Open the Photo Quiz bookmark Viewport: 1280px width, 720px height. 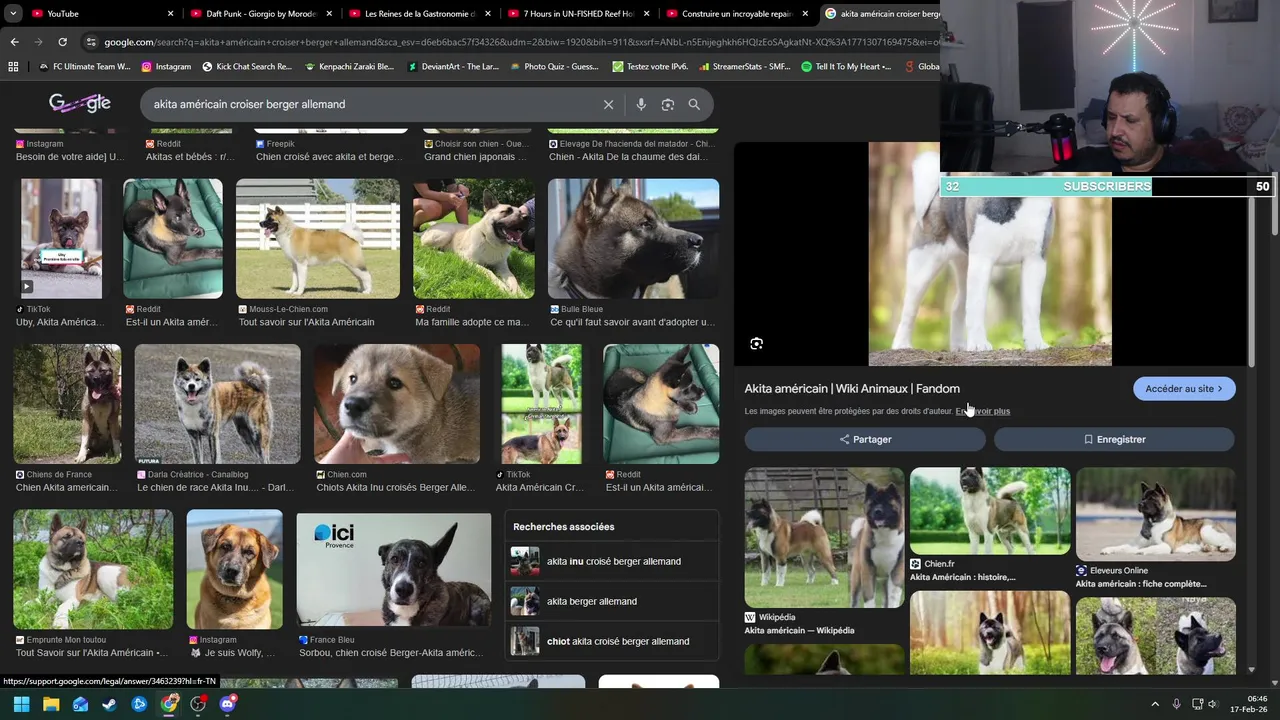[x=555, y=67]
